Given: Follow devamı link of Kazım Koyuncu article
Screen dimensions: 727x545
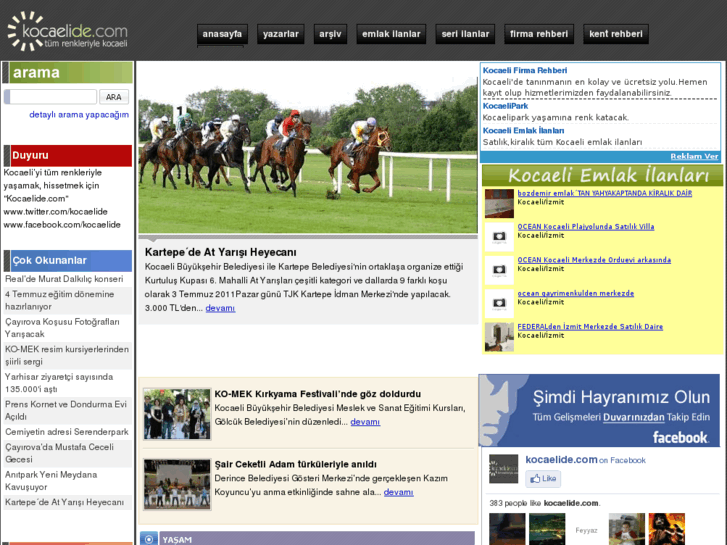Looking at the screenshot, I should pyautogui.click(x=398, y=492).
